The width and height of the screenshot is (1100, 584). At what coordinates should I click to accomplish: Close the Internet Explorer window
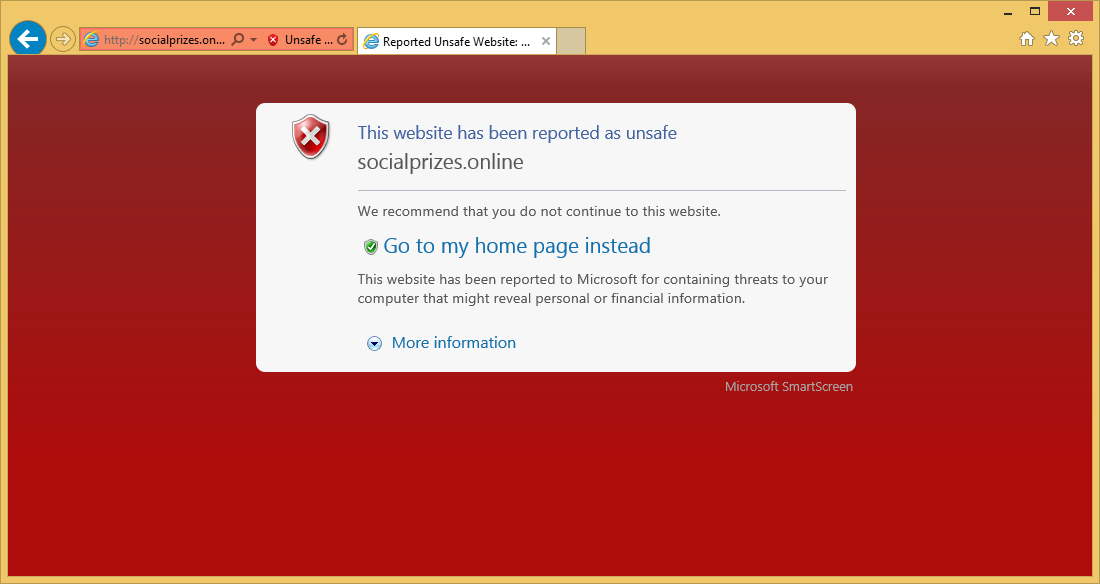point(1071,11)
